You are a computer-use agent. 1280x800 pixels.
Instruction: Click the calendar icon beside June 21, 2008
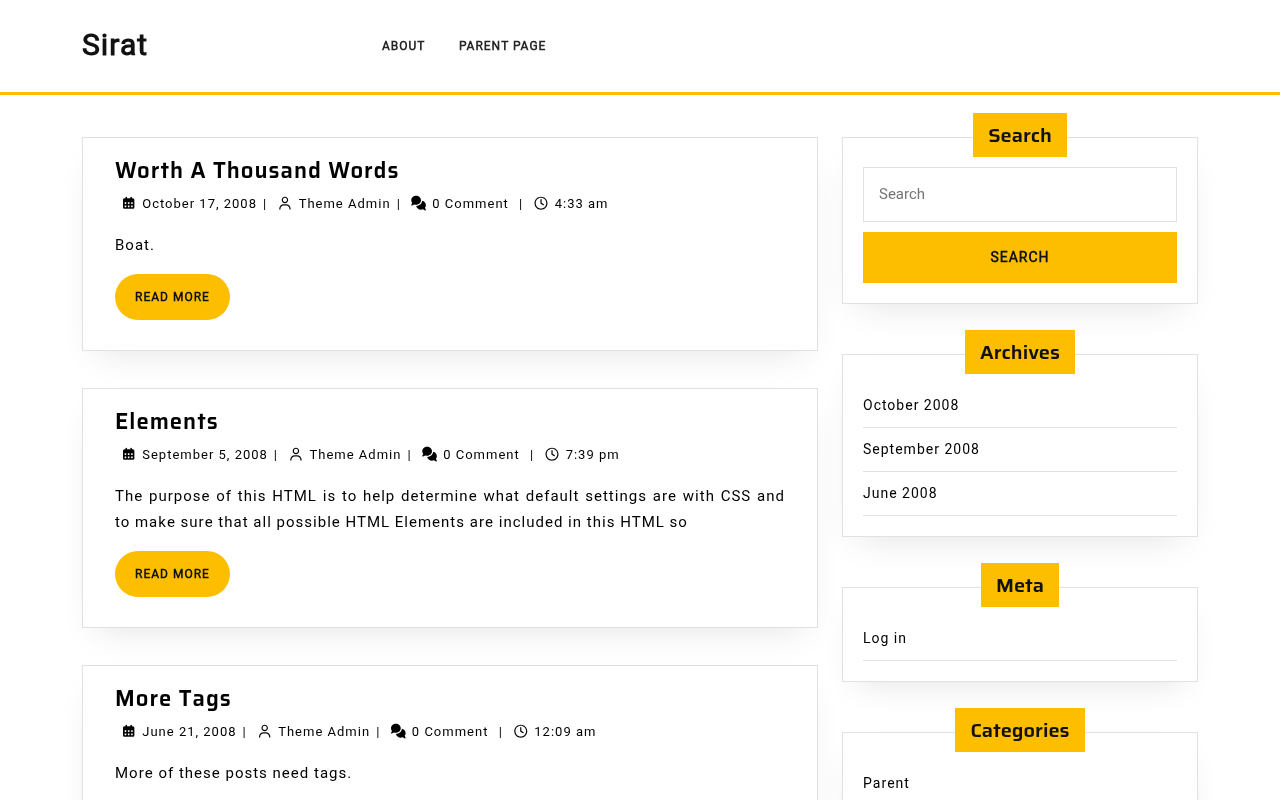pyautogui.click(x=129, y=732)
